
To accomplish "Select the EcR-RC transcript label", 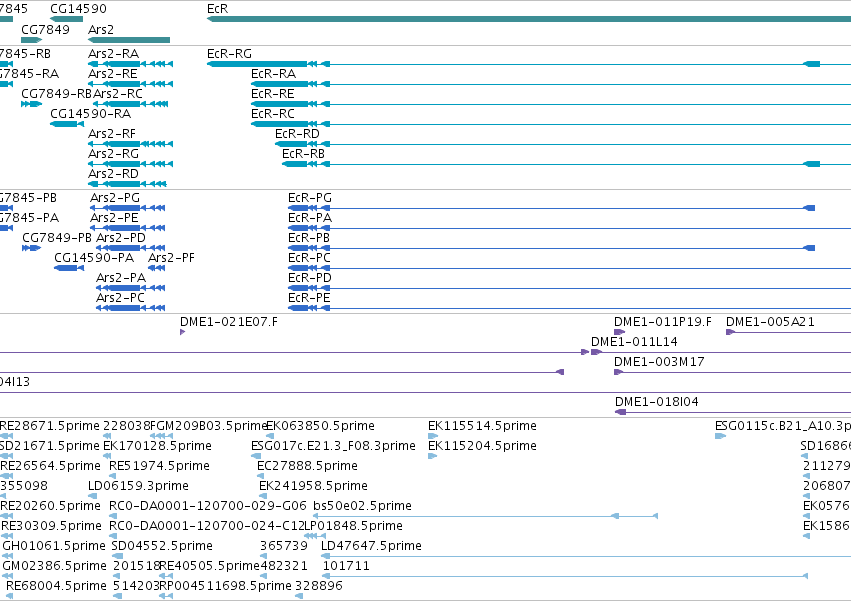I will coord(273,114).
